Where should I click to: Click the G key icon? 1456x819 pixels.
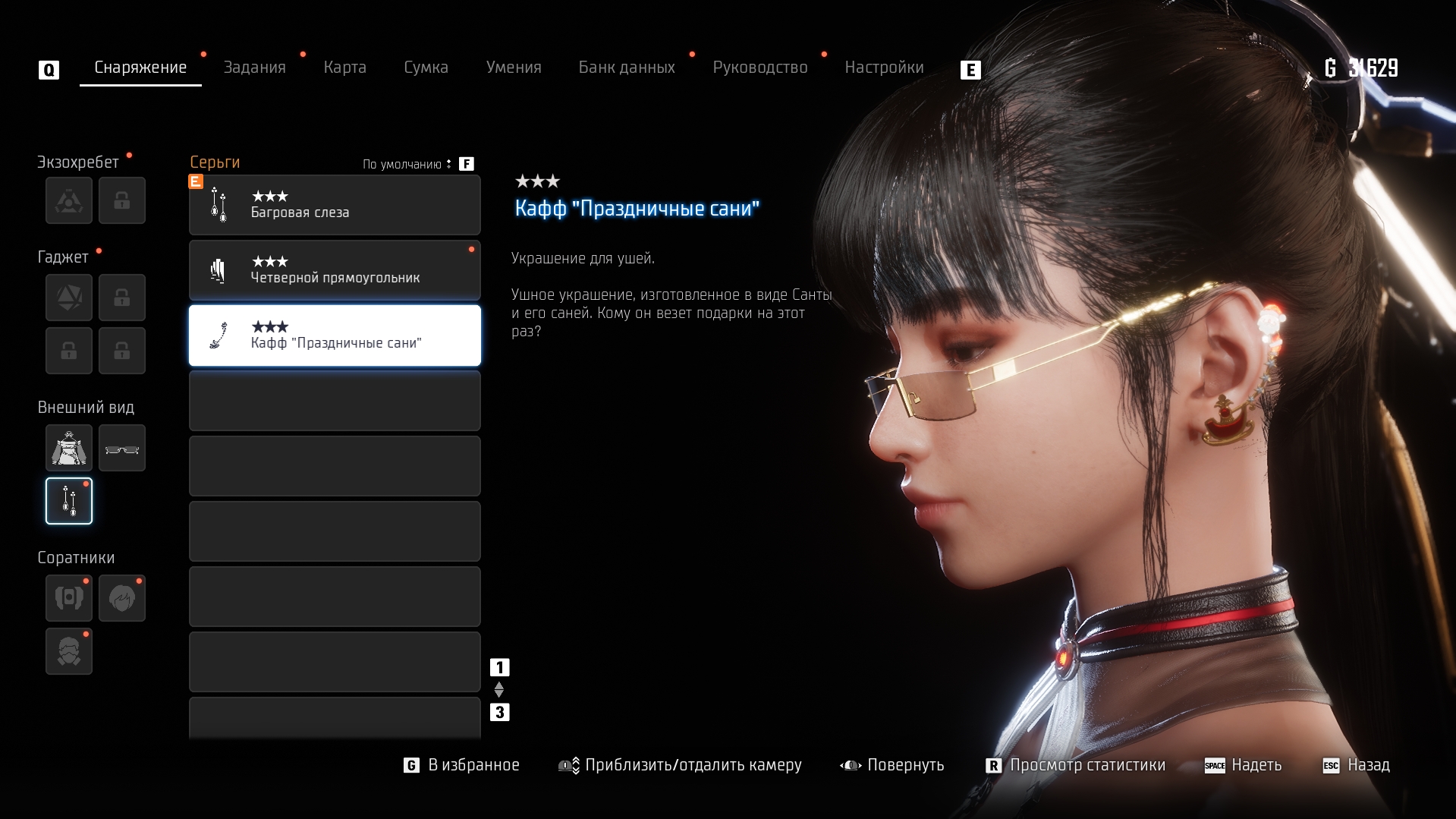(411, 766)
